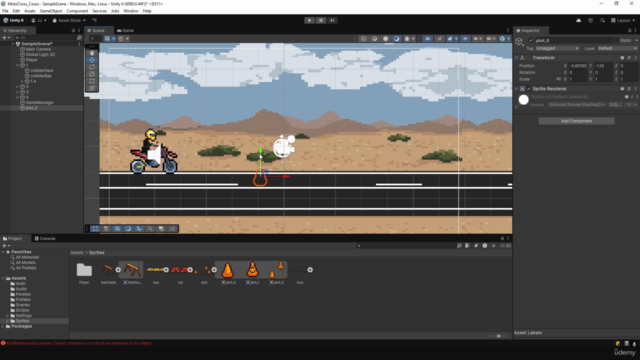Toggle the Sprite Renderer enabled checkbox
The image size is (640, 360).
(x=529, y=89)
